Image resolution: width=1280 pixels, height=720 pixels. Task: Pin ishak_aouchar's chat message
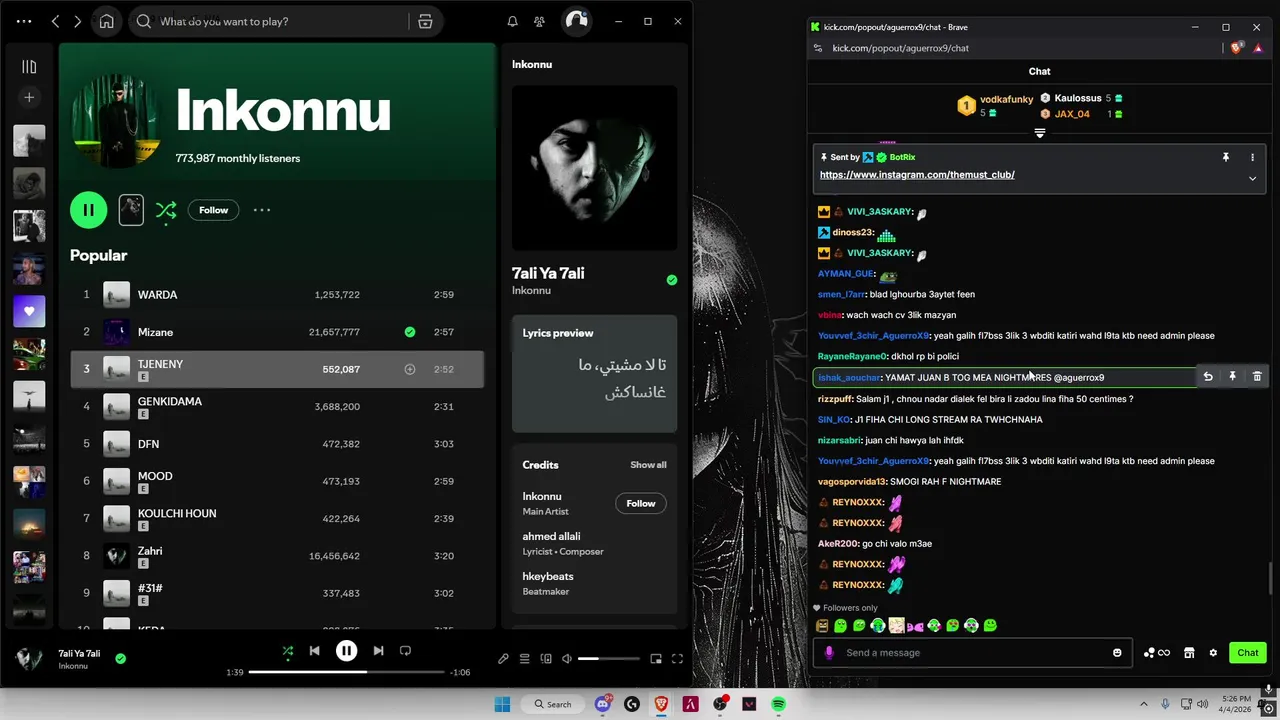(x=1233, y=377)
